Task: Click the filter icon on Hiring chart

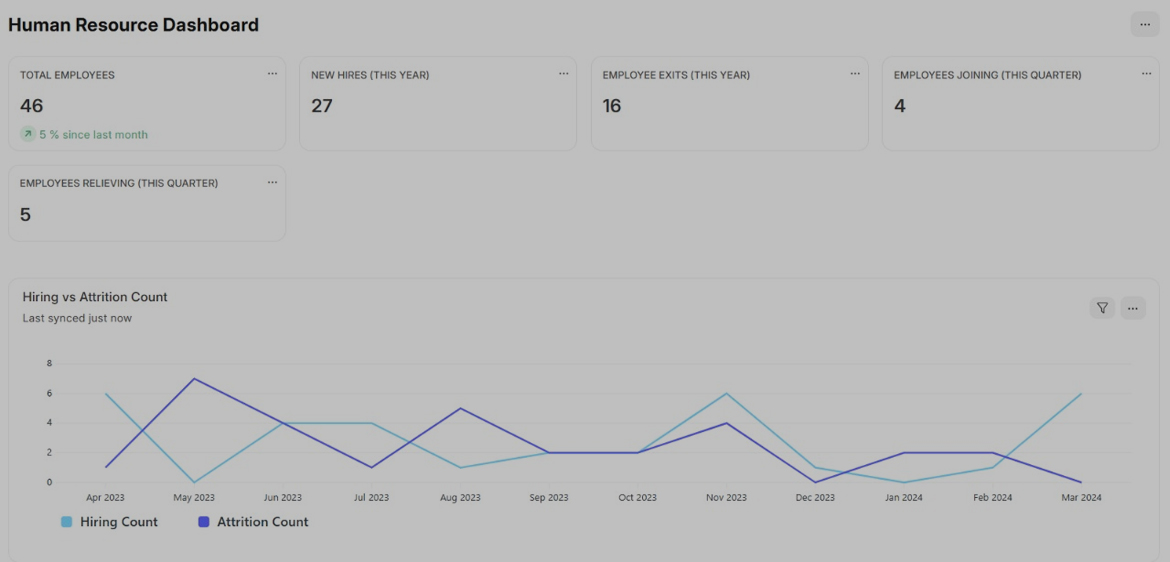Action: click(1102, 308)
